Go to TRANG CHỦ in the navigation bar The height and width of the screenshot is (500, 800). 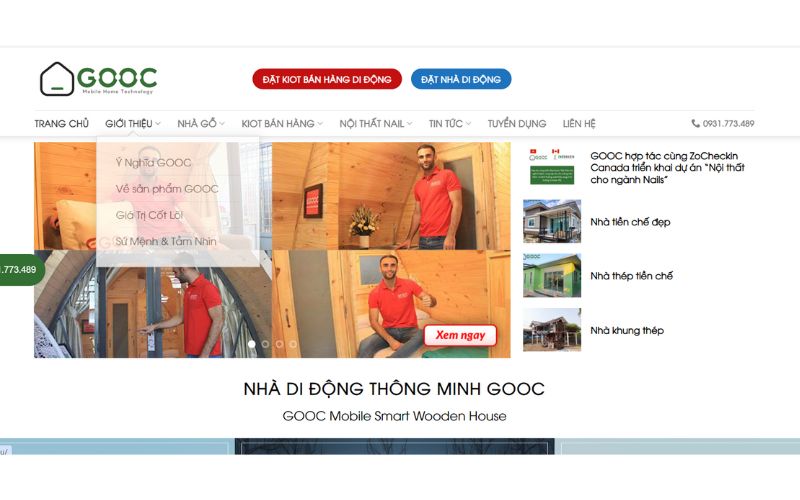point(62,123)
